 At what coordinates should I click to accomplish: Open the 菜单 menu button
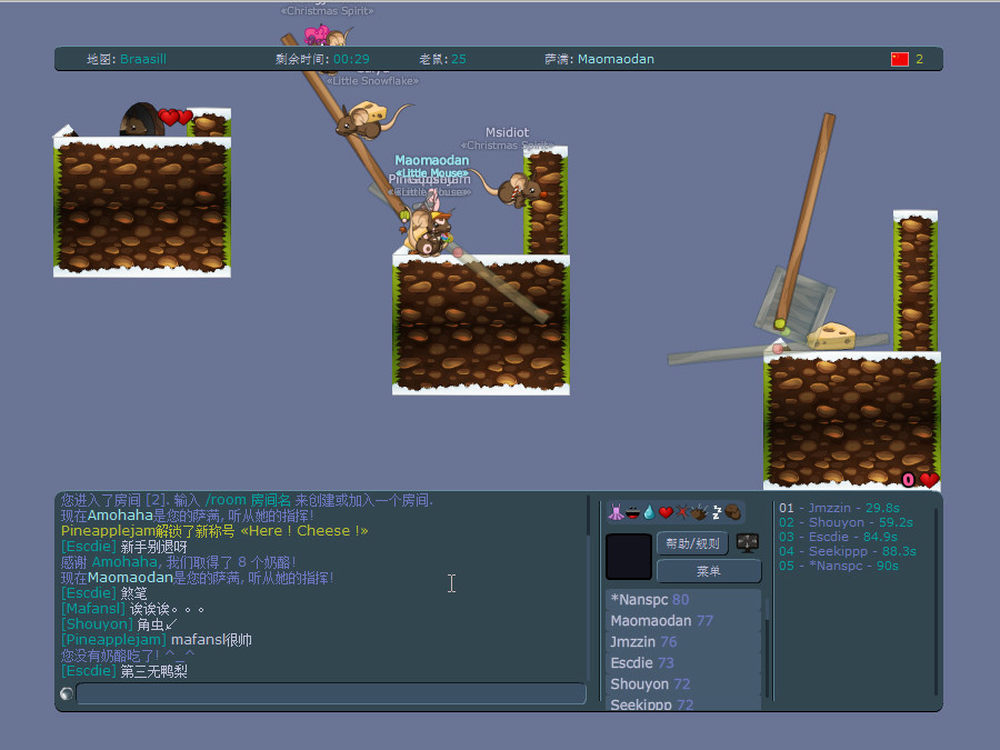[709, 571]
